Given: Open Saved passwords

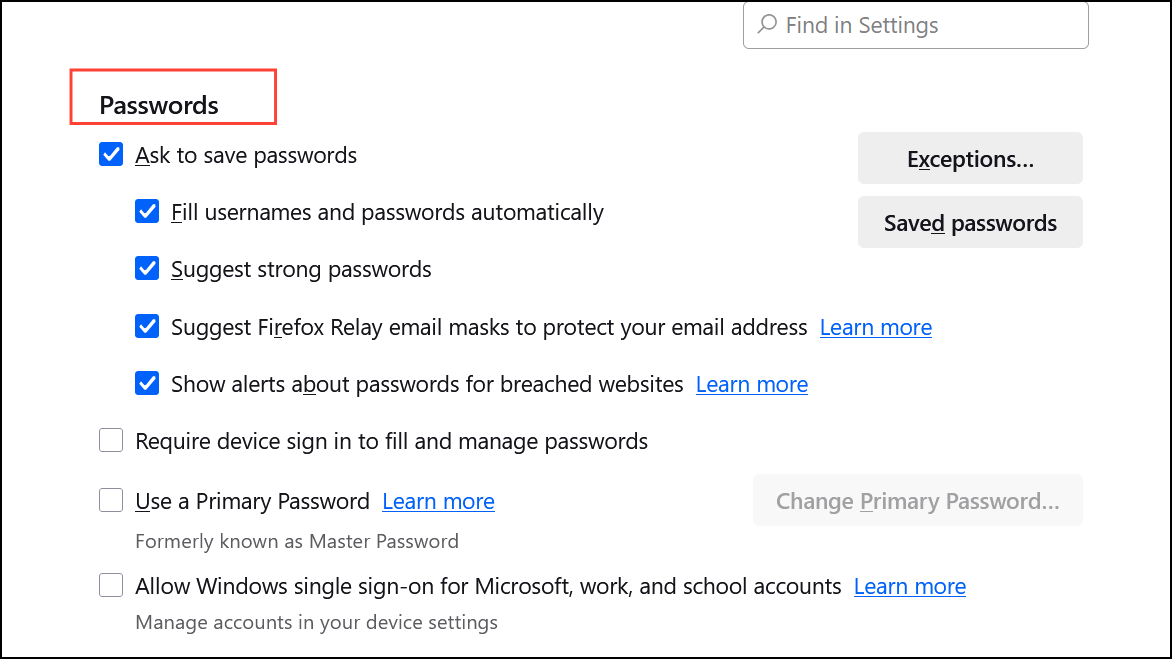Looking at the screenshot, I should (x=970, y=223).
